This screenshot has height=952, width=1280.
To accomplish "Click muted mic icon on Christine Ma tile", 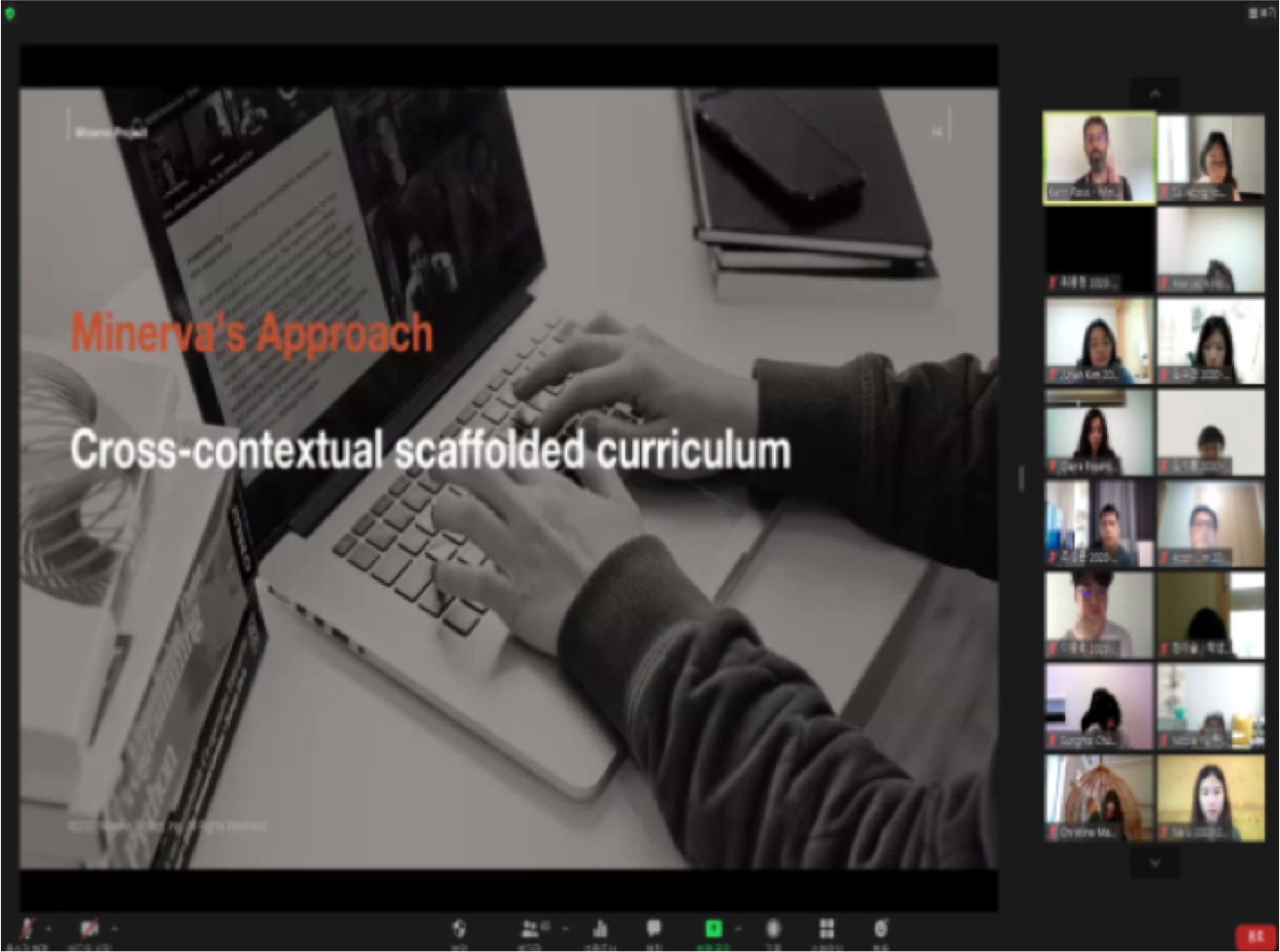I will tap(1052, 832).
